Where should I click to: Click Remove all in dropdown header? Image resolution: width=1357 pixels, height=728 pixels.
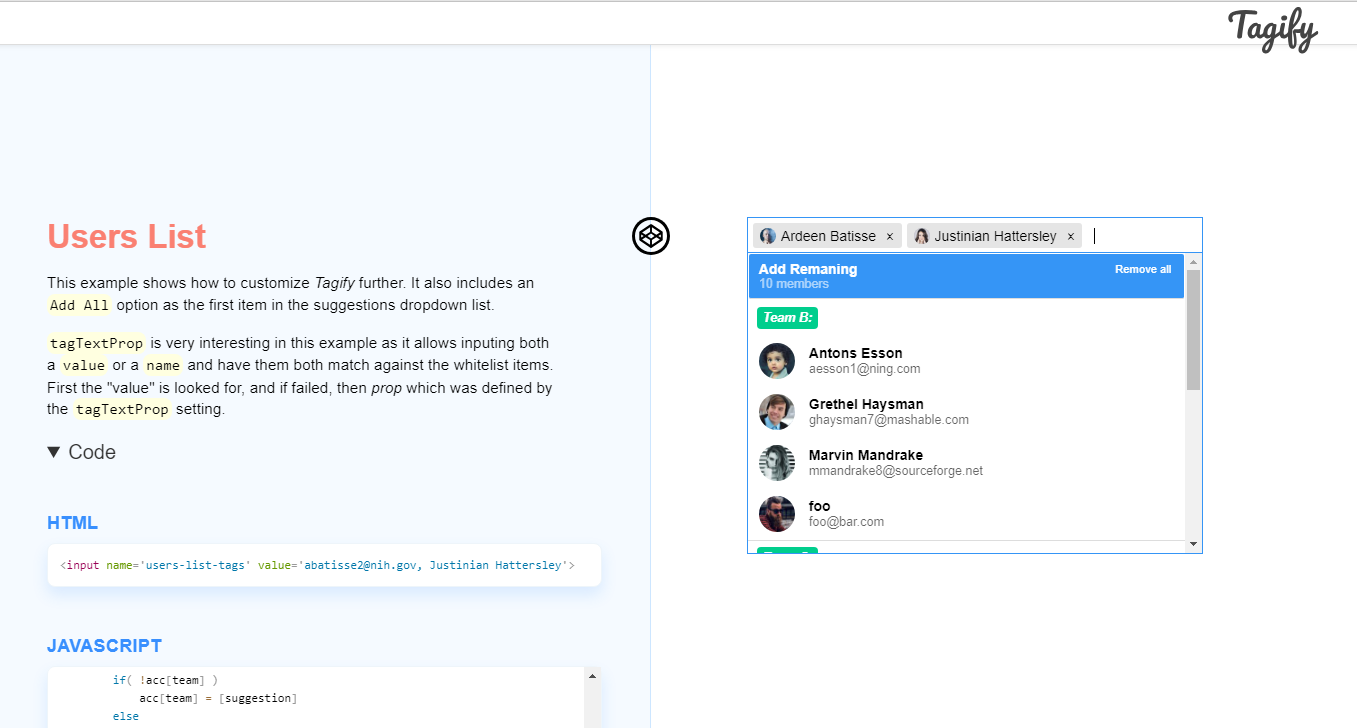1143,269
